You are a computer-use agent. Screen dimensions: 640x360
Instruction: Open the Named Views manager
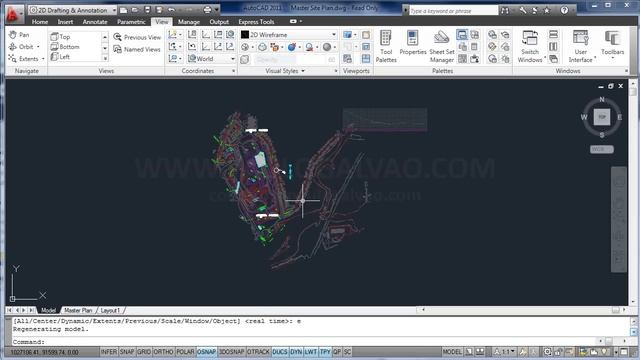pyautogui.click(x=137, y=49)
